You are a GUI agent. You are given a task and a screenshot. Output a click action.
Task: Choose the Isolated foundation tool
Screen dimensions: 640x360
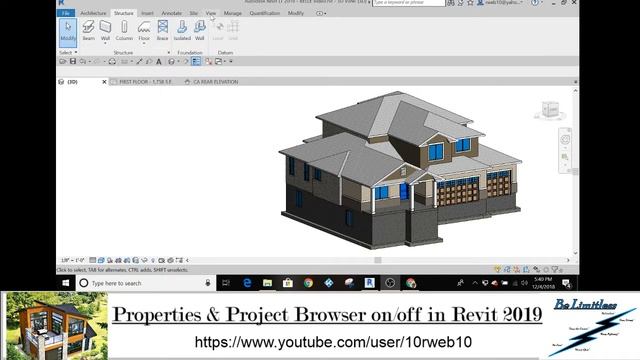(x=182, y=31)
